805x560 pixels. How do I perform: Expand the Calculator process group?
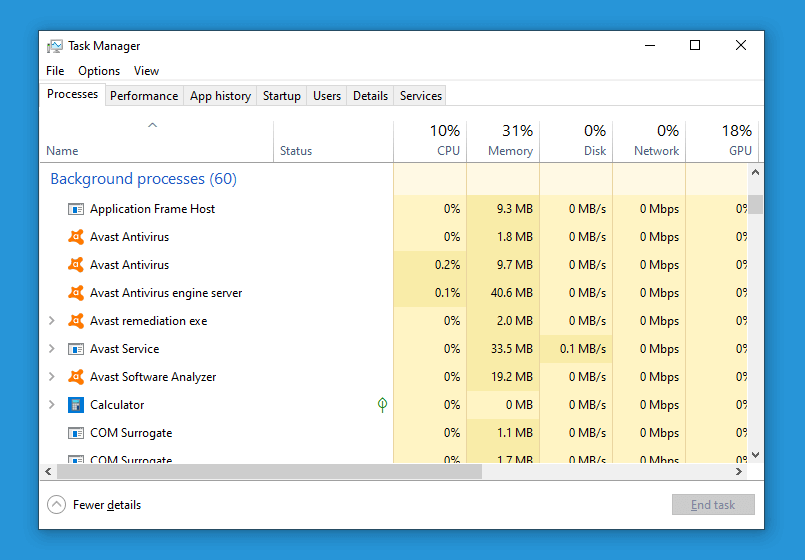click(52, 404)
